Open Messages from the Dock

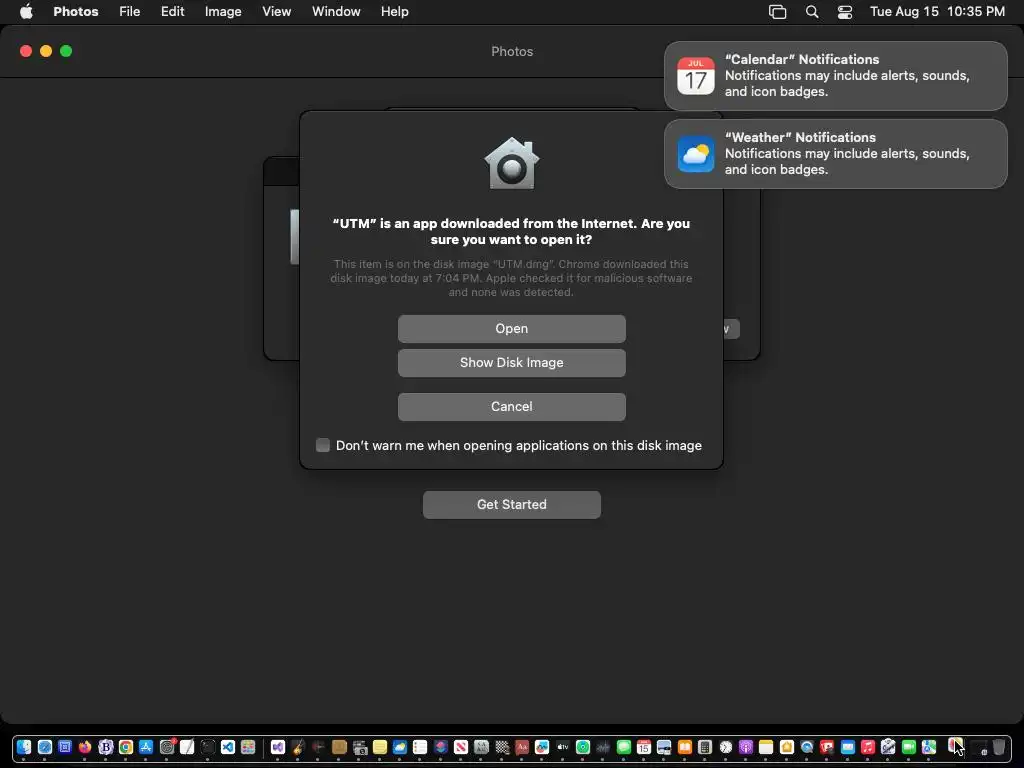click(x=624, y=747)
